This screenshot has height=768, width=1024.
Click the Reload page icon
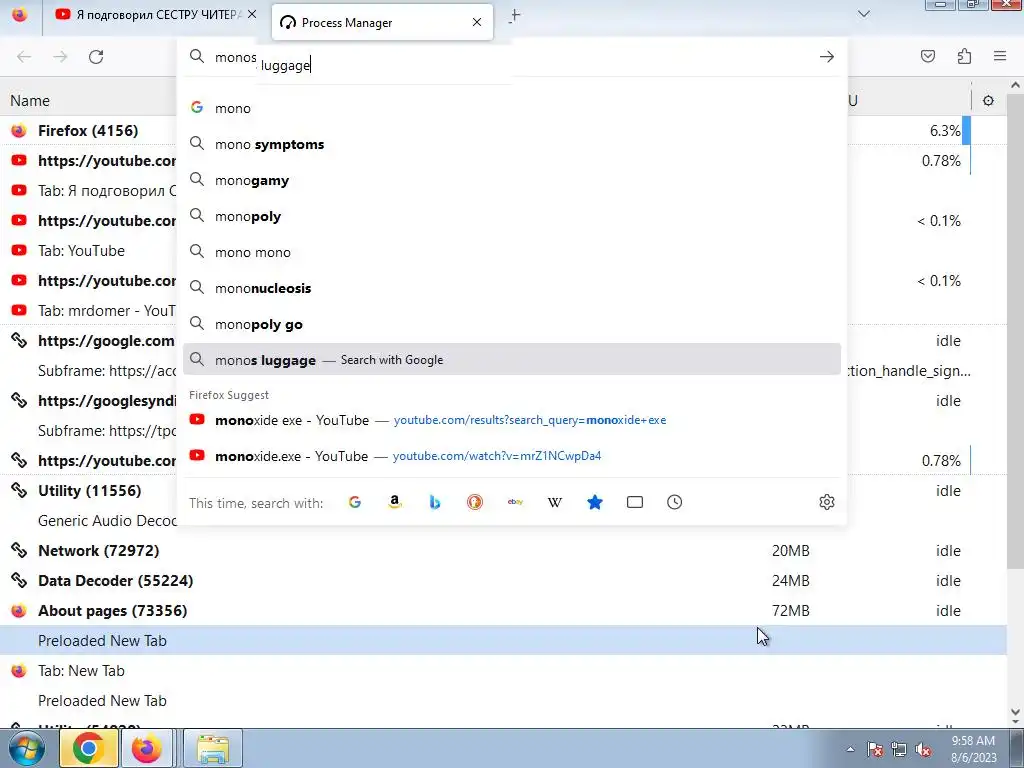[96, 57]
